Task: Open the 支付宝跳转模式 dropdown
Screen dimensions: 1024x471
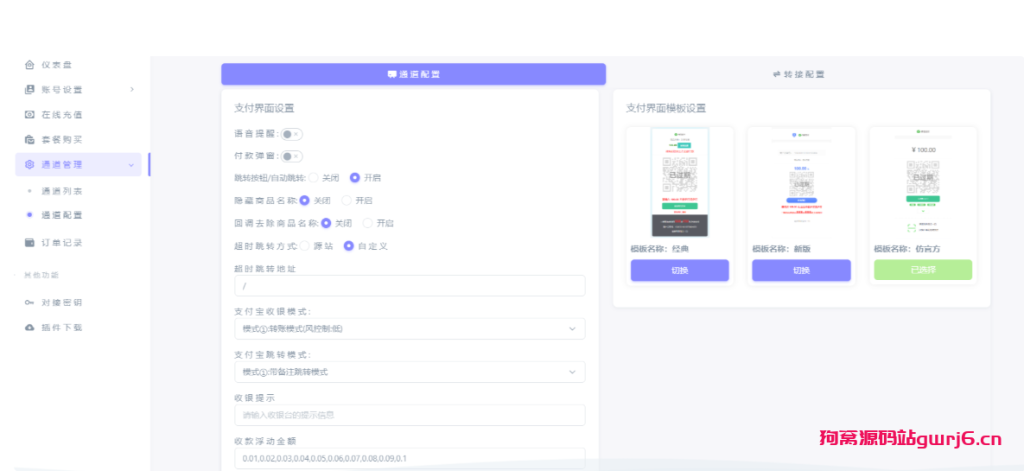Action: pos(409,372)
